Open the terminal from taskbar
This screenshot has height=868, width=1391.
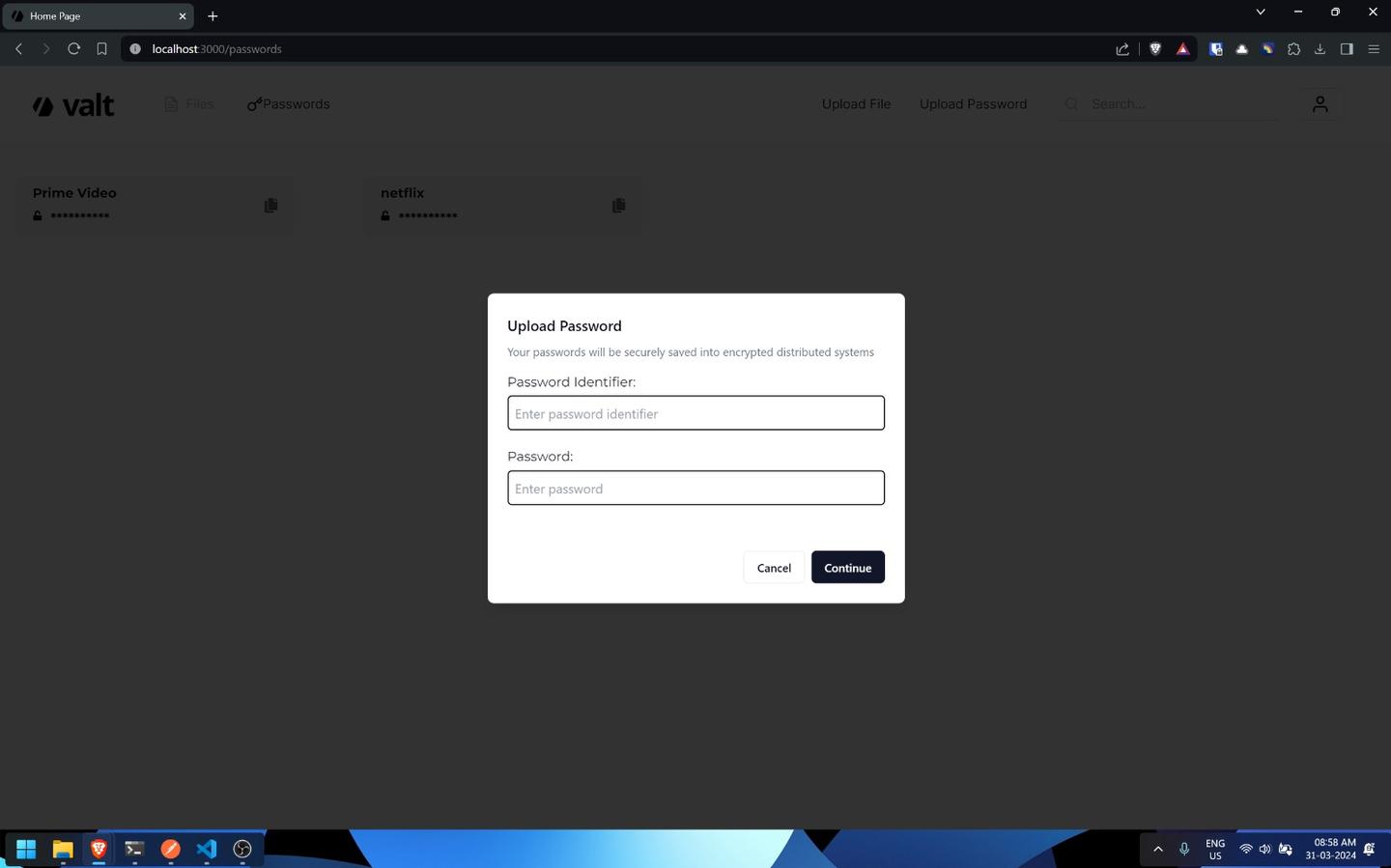pyautogui.click(x=134, y=849)
